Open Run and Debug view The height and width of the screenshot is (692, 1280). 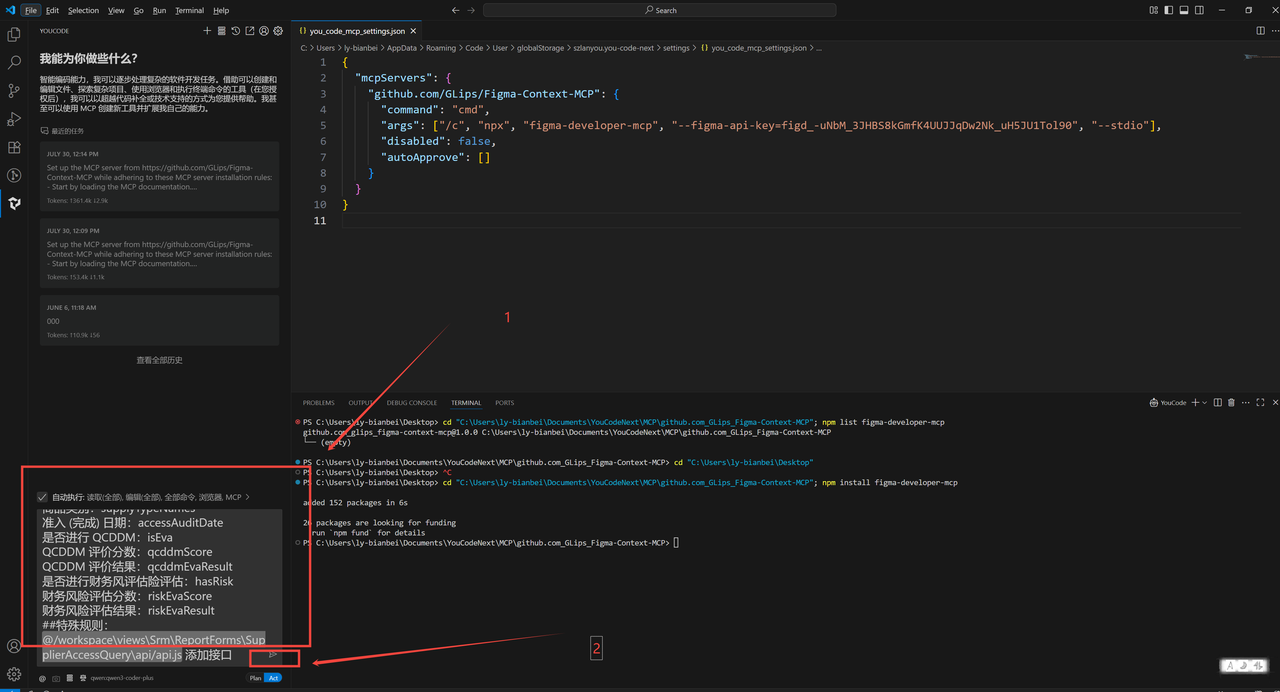[x=14, y=119]
